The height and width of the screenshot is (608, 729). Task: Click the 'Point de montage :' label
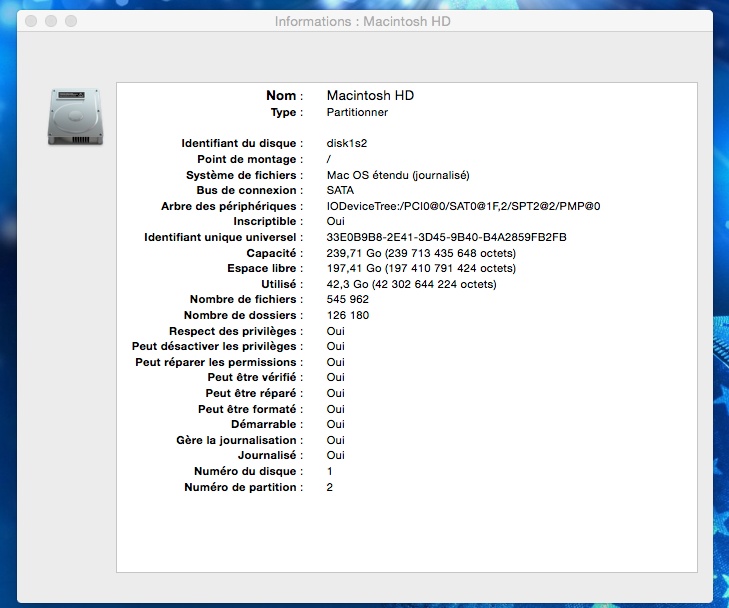point(250,159)
